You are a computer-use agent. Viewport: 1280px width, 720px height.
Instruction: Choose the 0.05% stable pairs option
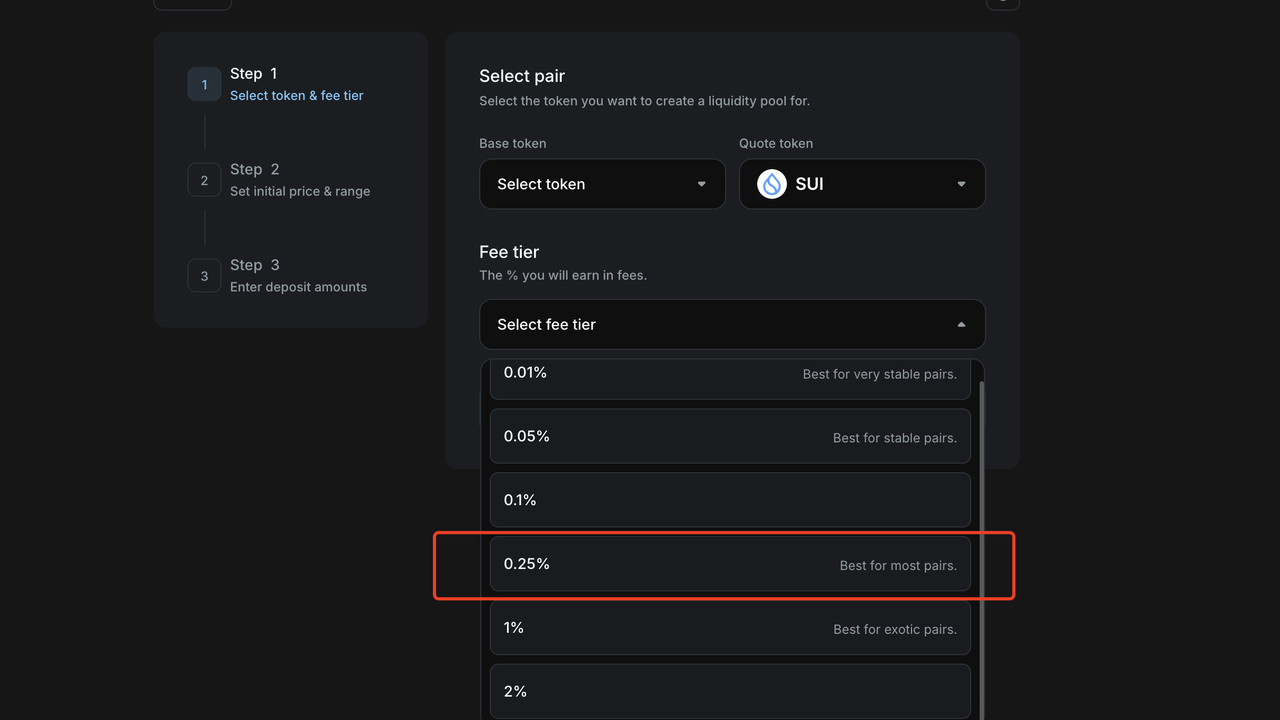click(730, 436)
